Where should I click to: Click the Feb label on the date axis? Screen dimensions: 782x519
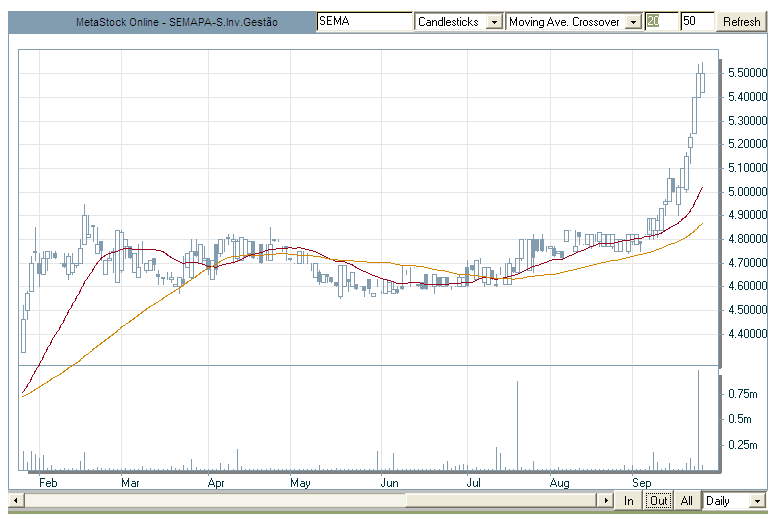[x=45, y=482]
